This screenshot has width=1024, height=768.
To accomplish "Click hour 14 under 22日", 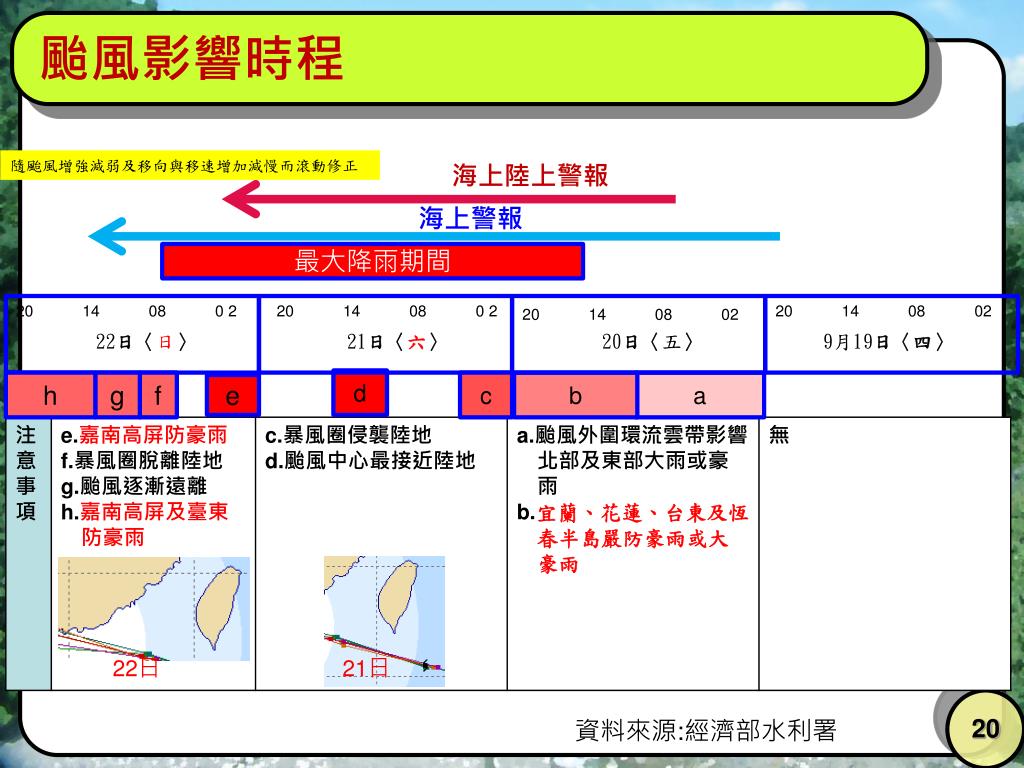I will coord(91,312).
